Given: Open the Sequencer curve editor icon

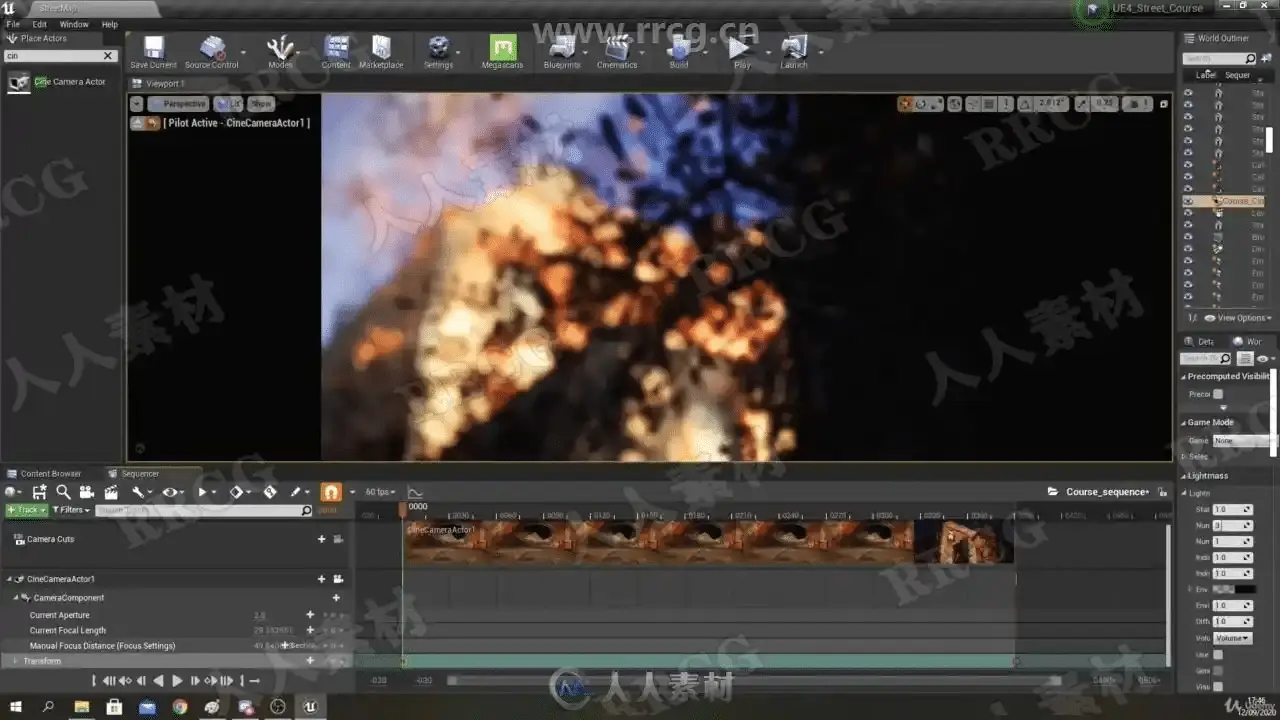Looking at the screenshot, I should click(x=415, y=492).
